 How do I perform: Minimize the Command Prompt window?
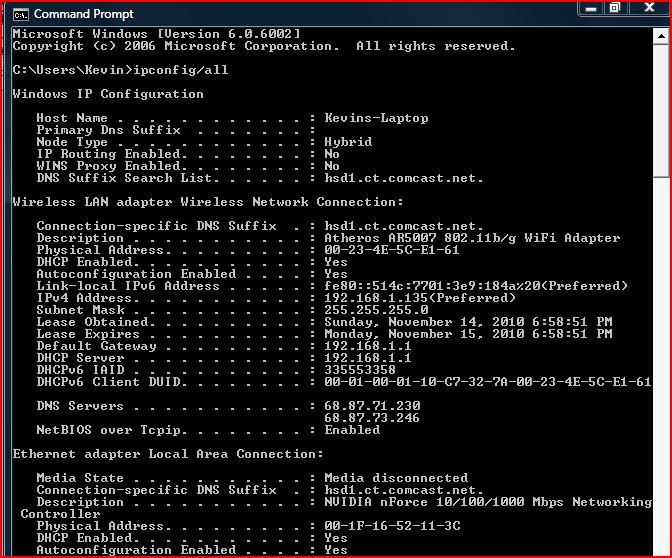point(589,9)
